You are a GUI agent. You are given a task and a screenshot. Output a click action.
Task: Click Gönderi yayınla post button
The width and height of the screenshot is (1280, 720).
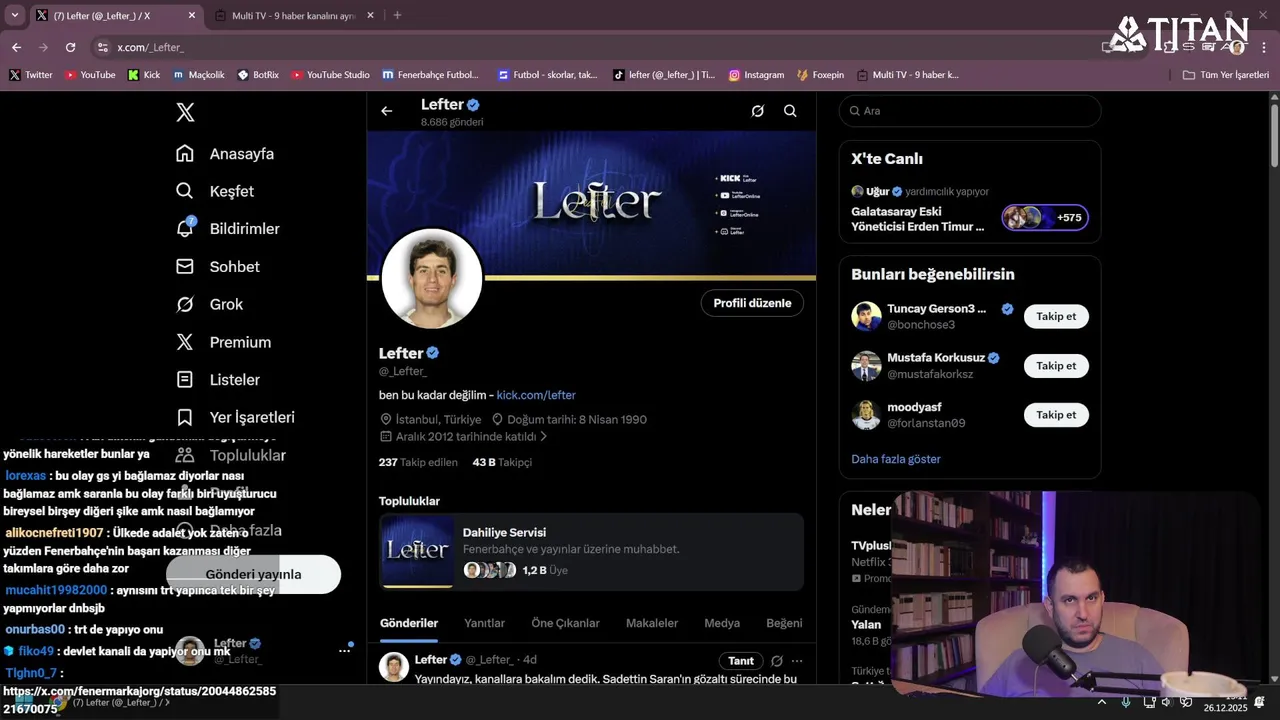point(253,574)
